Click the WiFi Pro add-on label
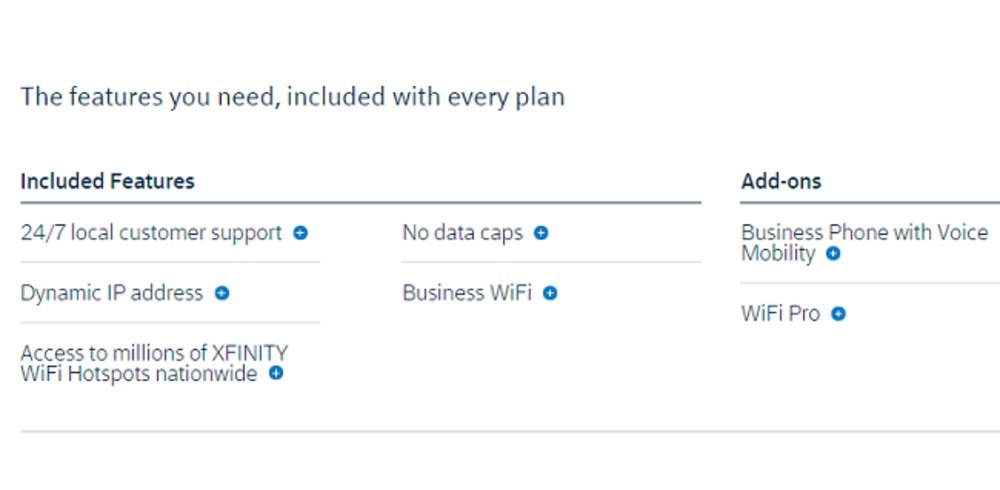The height and width of the screenshot is (490, 1000). [781, 314]
